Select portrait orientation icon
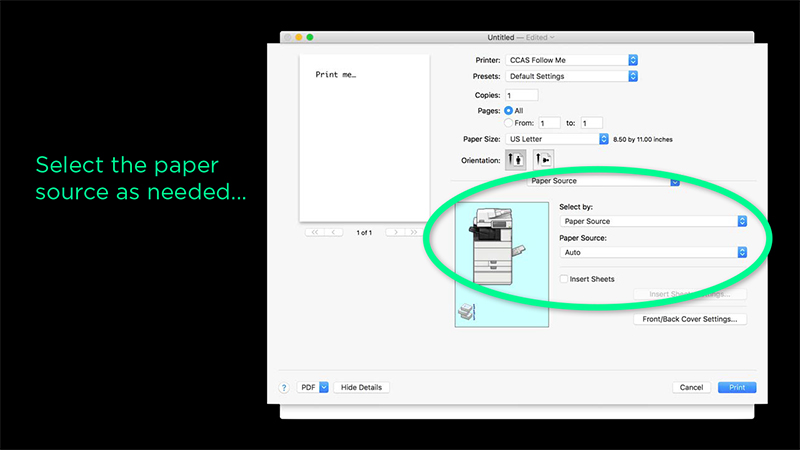Image resolution: width=800 pixels, height=450 pixels. [x=517, y=159]
